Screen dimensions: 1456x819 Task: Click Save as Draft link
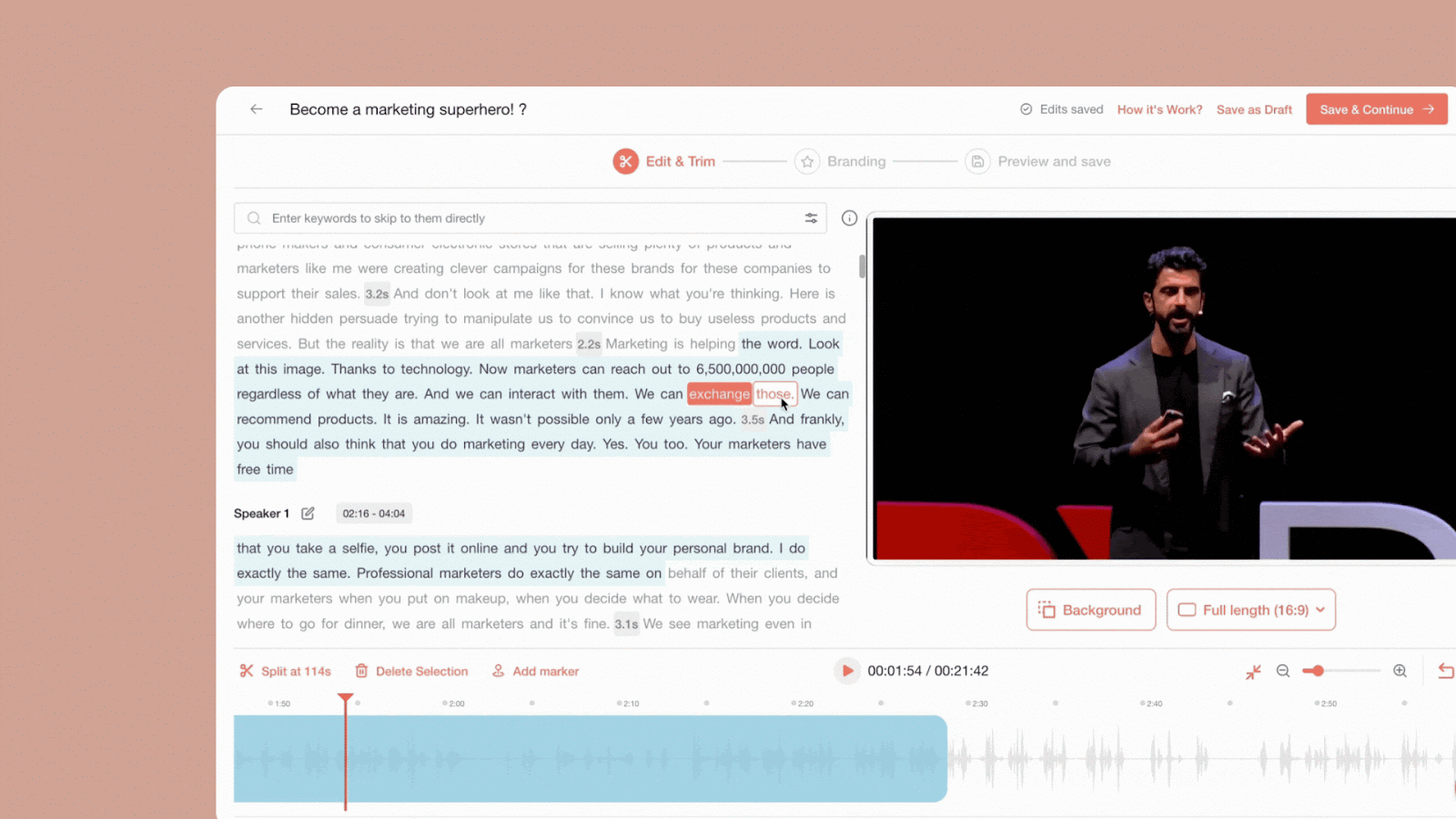1254,109
